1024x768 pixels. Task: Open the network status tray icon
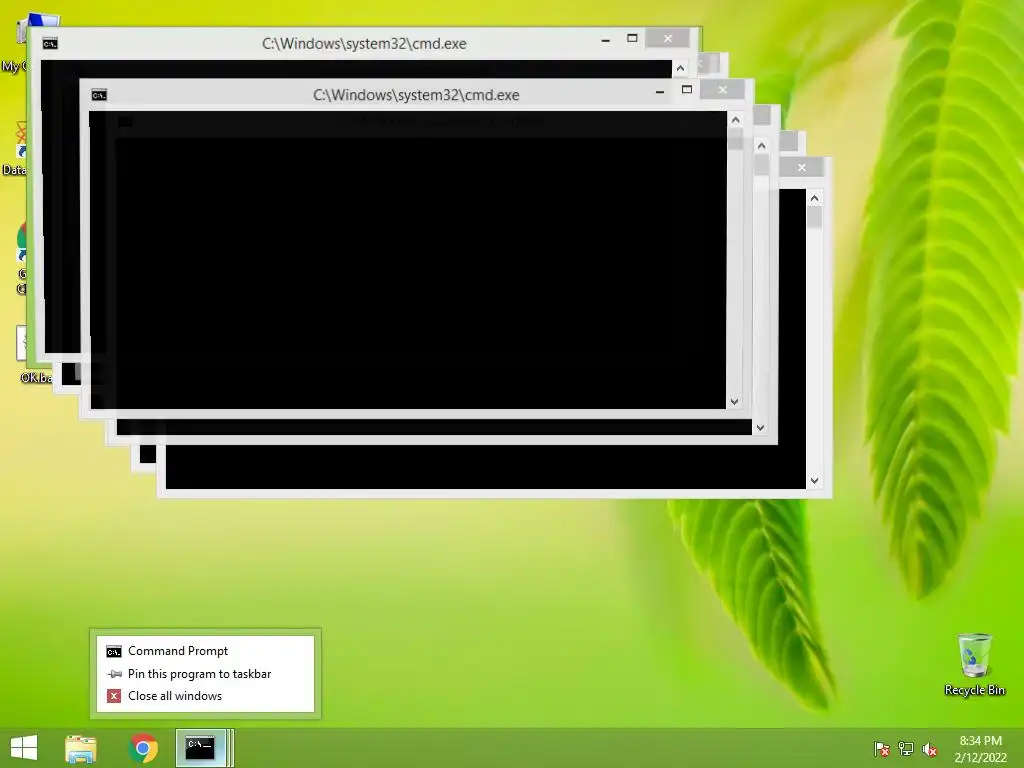(906, 749)
